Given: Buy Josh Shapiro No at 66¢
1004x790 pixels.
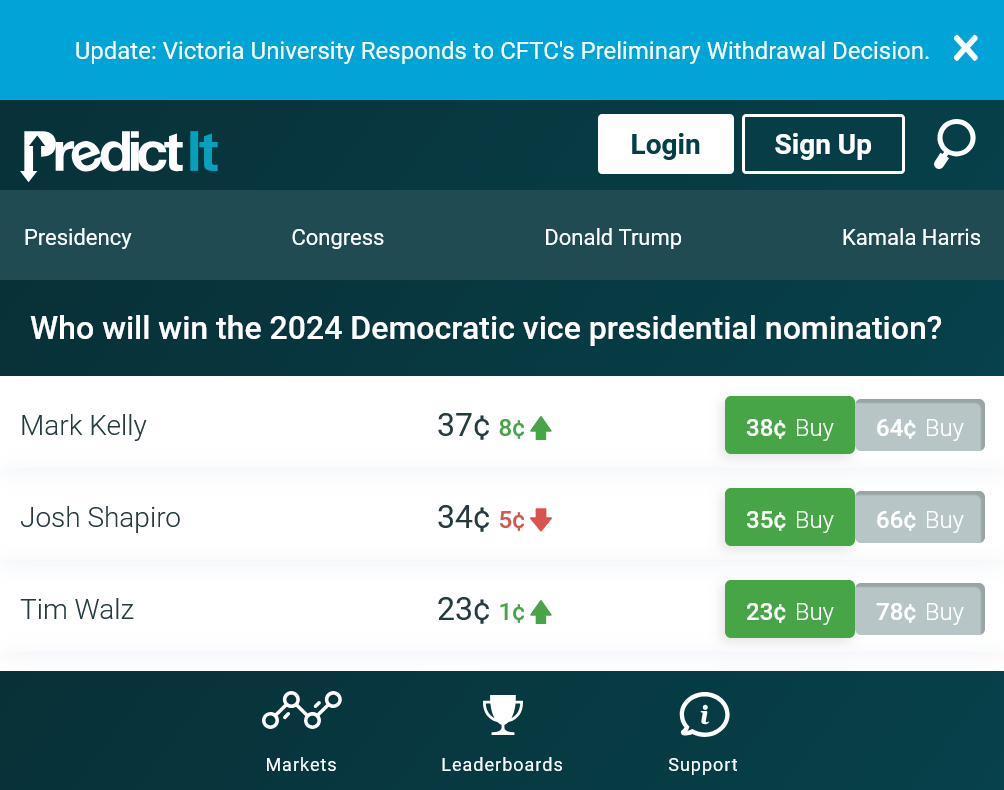Looking at the screenshot, I should [920, 517].
